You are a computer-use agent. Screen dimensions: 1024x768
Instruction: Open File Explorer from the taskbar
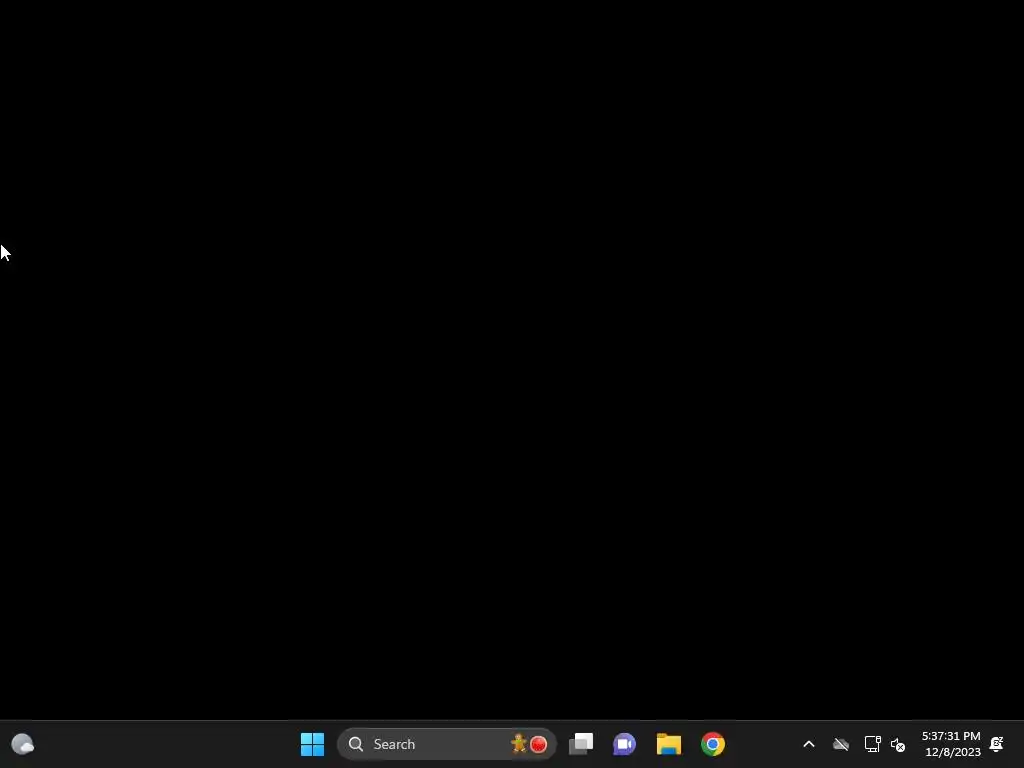(669, 744)
